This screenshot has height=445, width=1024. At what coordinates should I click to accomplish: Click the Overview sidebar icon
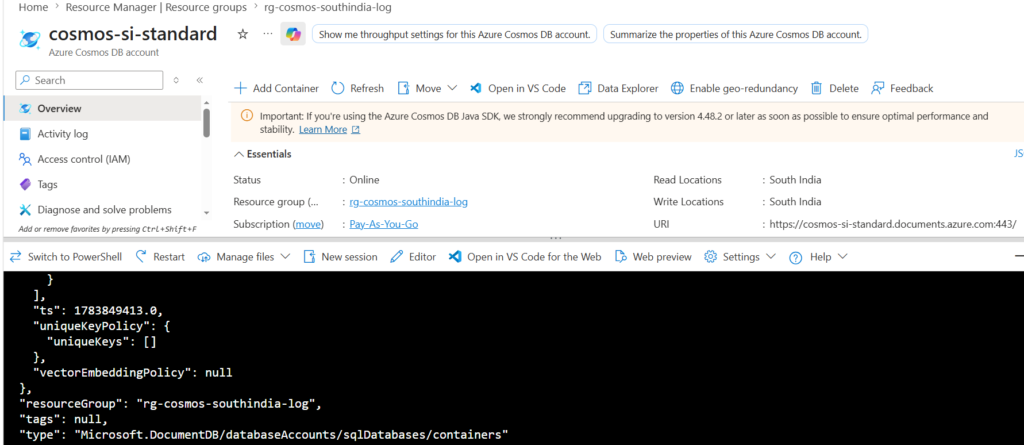pyautogui.click(x=25, y=108)
